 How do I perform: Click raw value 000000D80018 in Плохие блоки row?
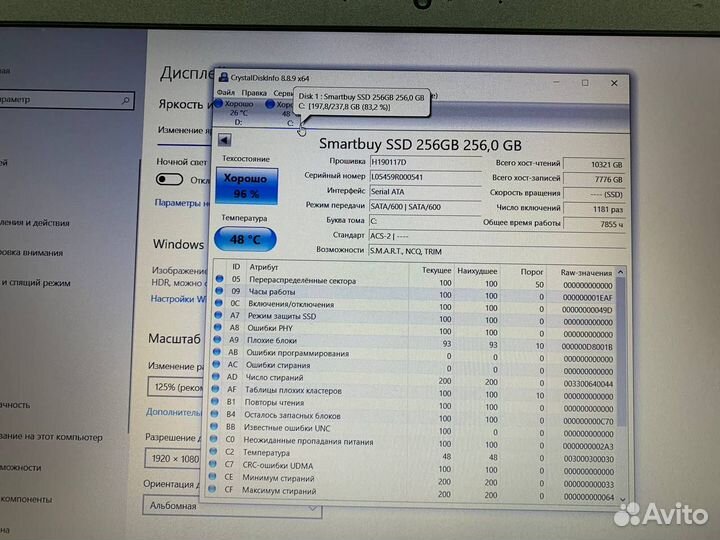587,347
